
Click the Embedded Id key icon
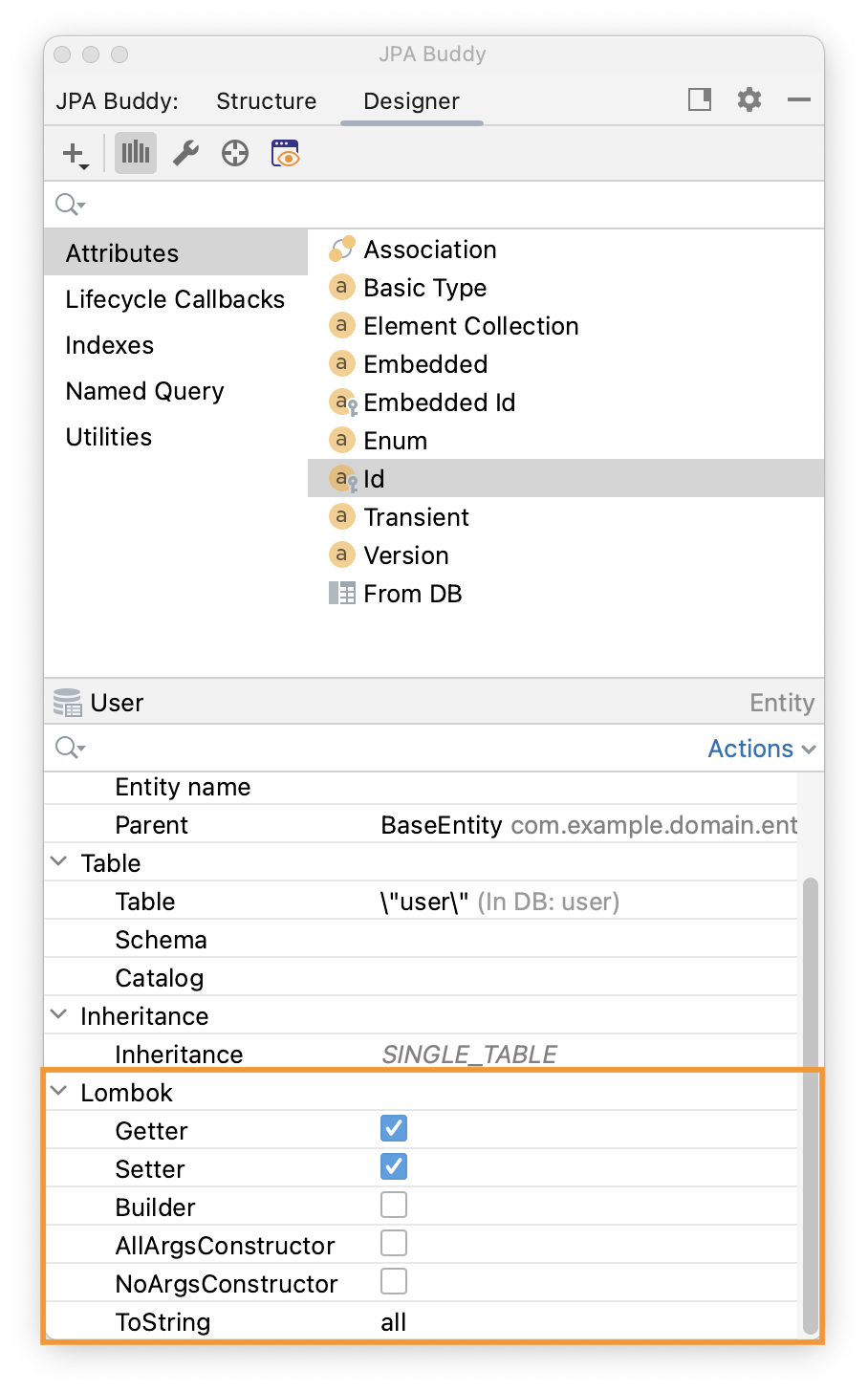[x=342, y=402]
